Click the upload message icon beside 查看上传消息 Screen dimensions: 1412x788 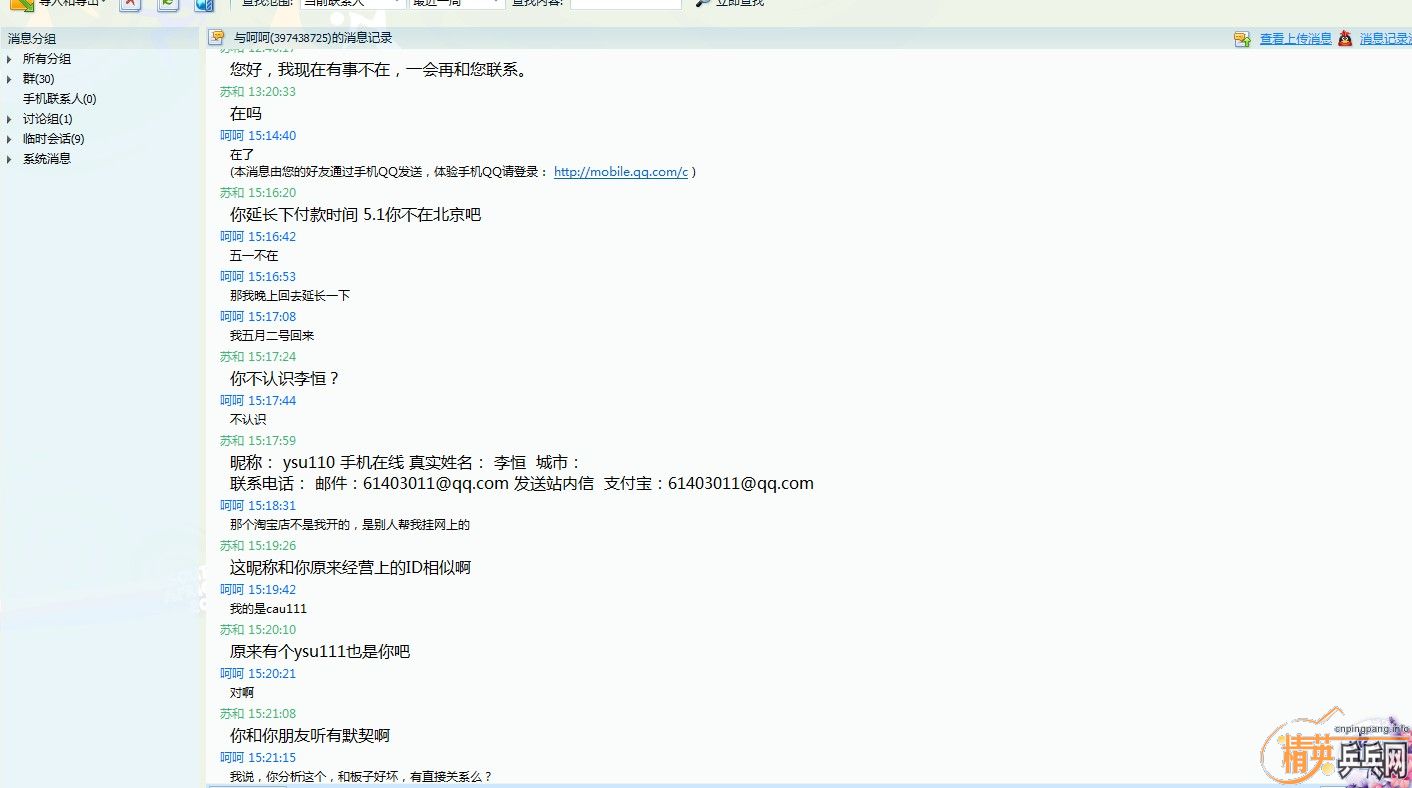1242,39
